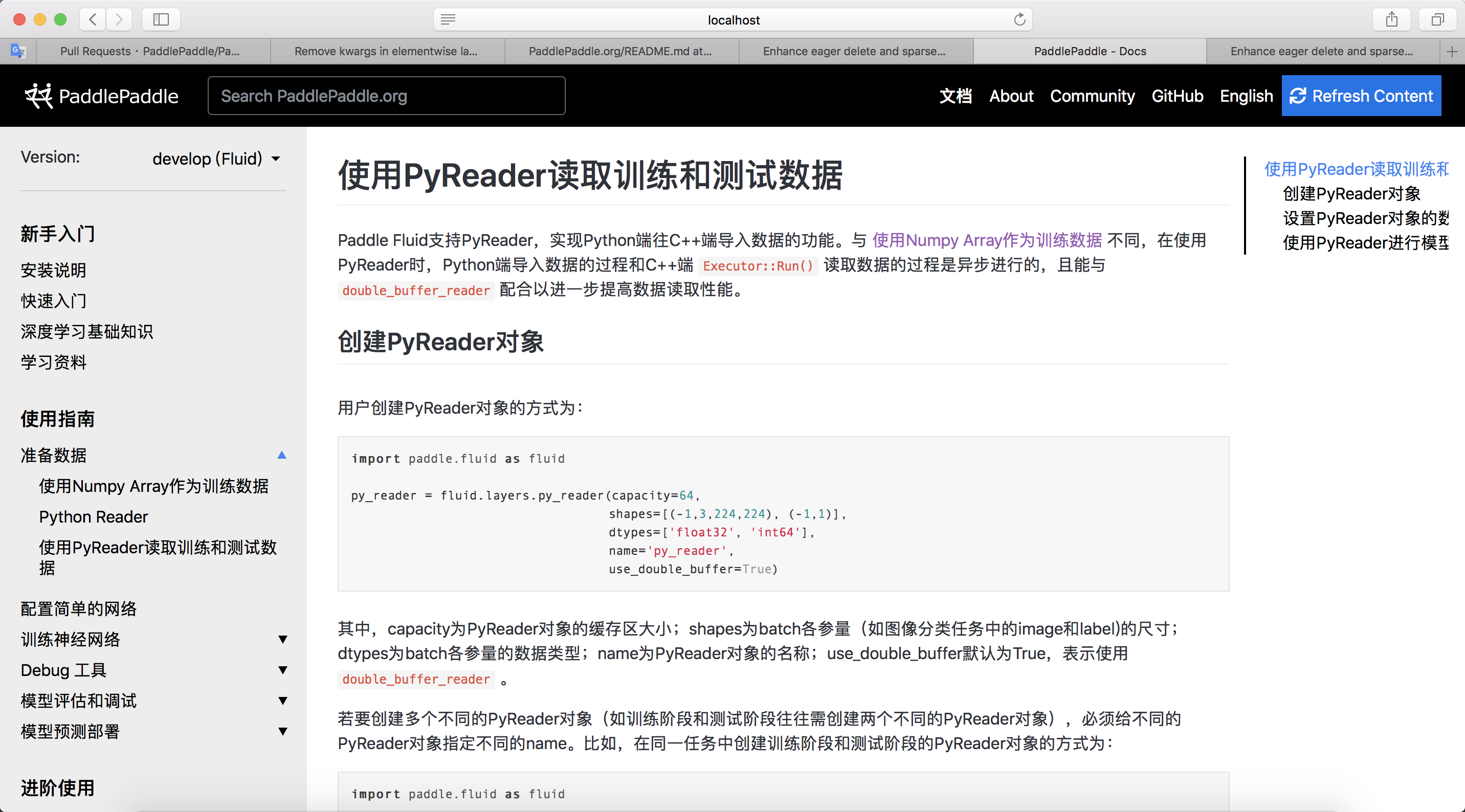The height and width of the screenshot is (812, 1465).
Task: Jump to 创建PyReader对象 in page outline
Action: point(1351,194)
